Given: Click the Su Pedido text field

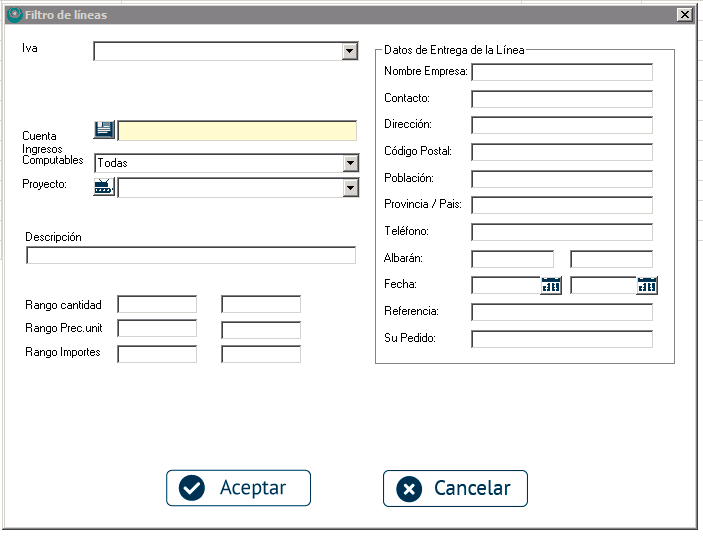Looking at the screenshot, I should [562, 339].
